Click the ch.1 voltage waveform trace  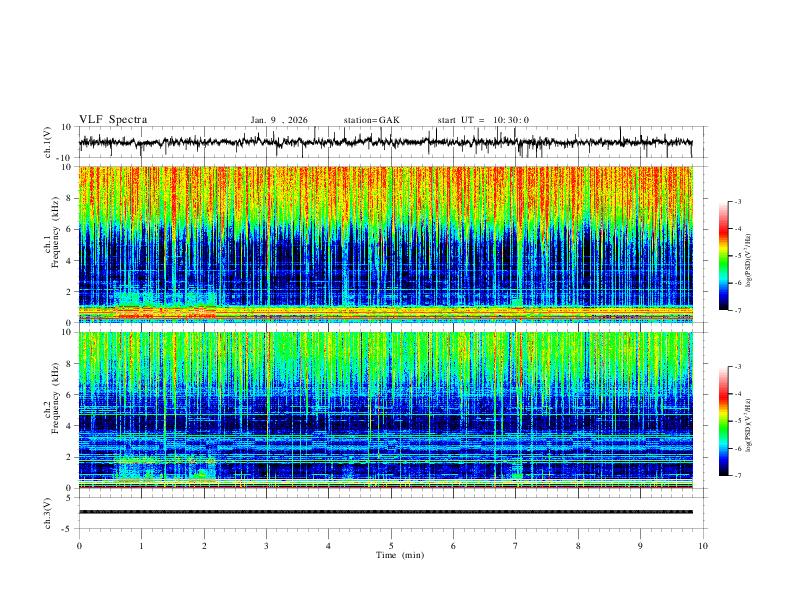tap(385, 142)
